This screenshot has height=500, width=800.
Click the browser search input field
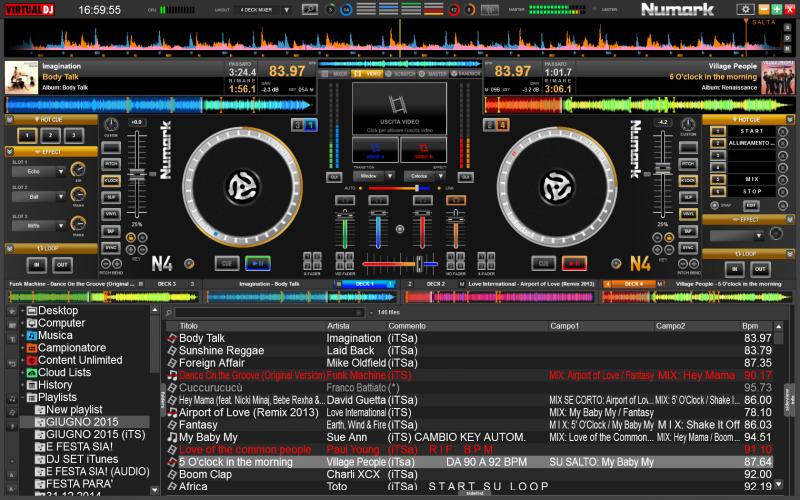pyautogui.click(x=269, y=312)
